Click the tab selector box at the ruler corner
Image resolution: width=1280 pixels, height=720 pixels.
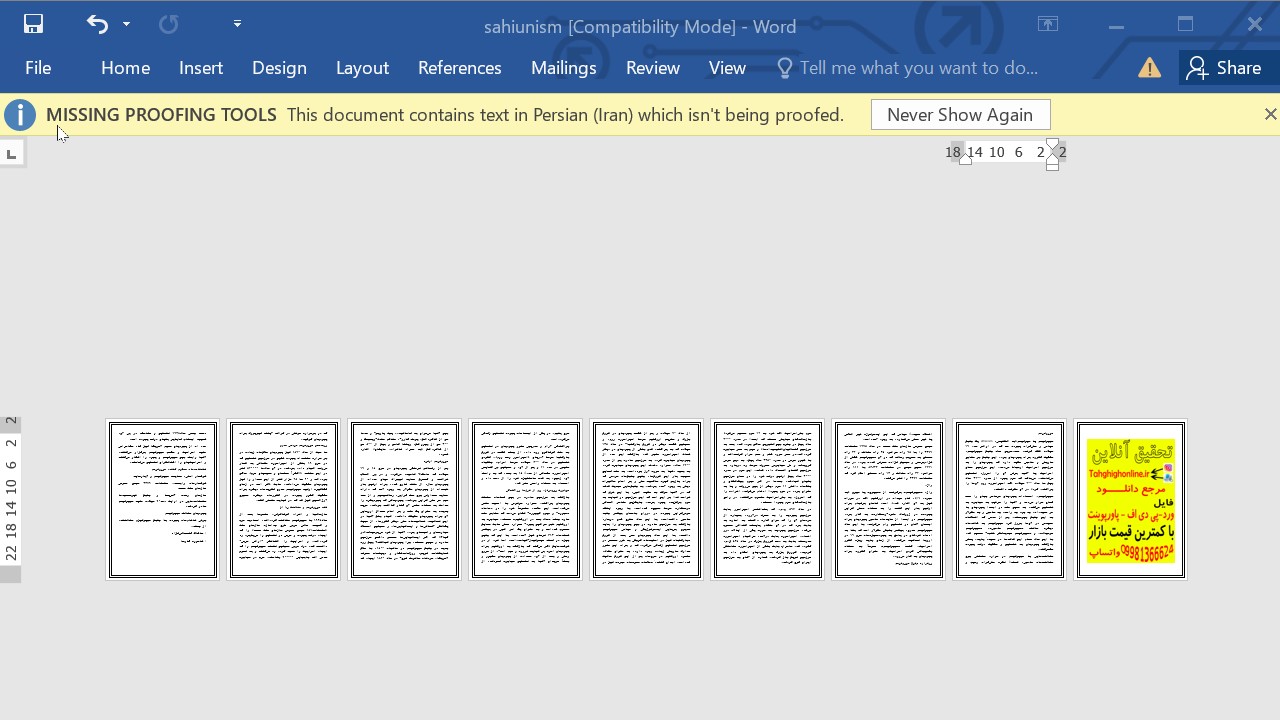(11, 154)
